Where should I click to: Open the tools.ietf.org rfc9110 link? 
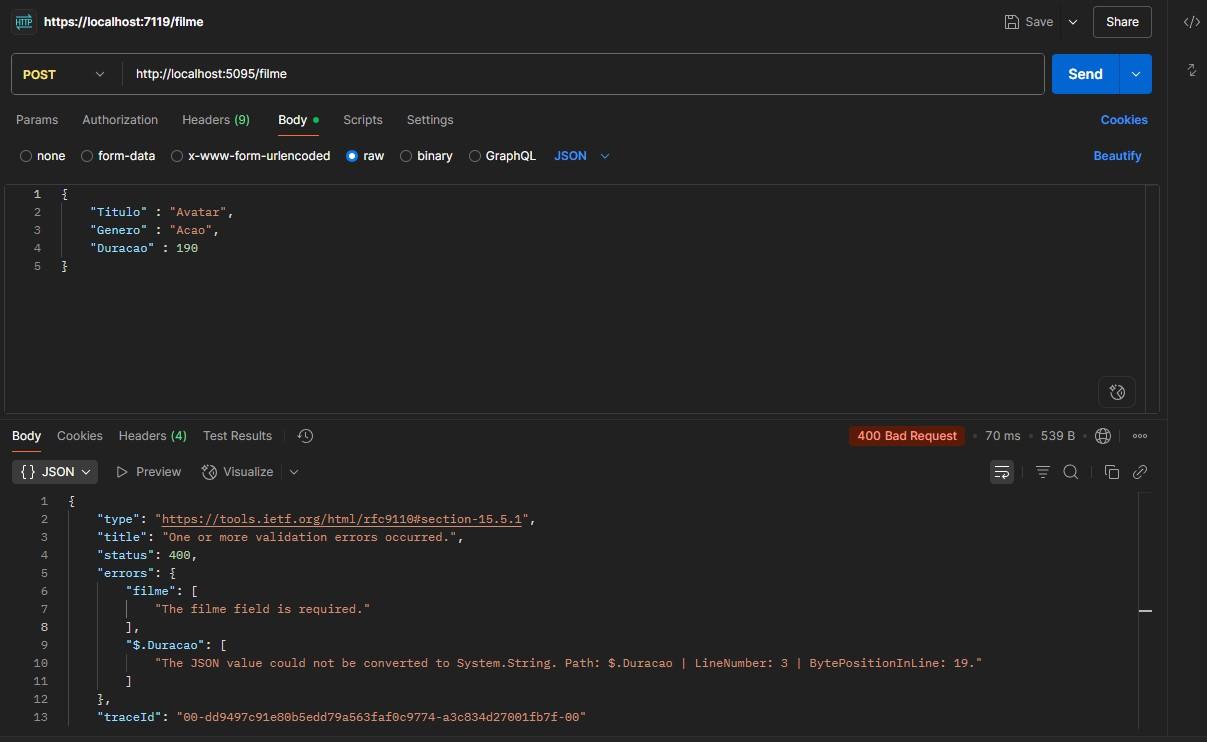click(343, 519)
